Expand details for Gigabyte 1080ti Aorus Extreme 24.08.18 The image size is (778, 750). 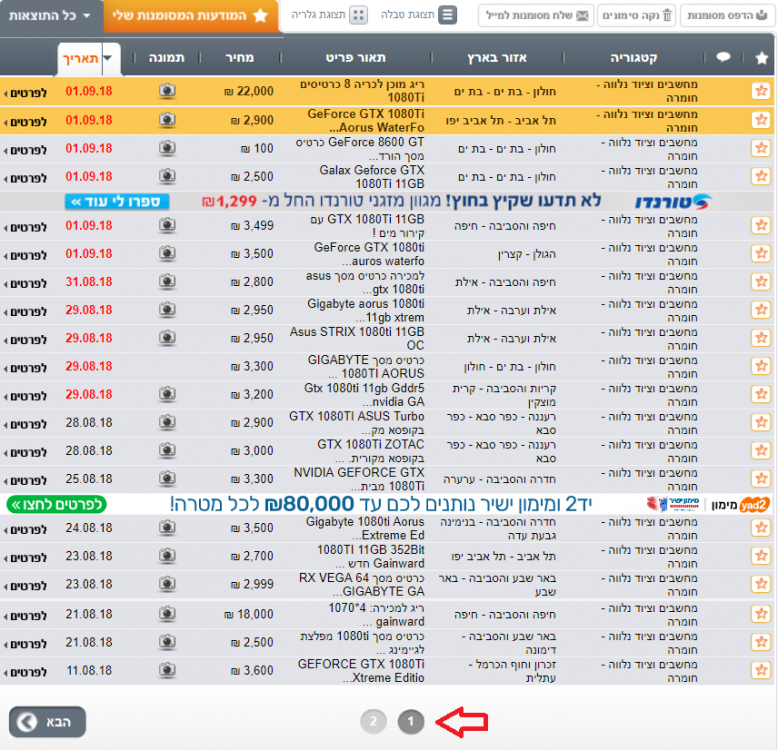25,530
